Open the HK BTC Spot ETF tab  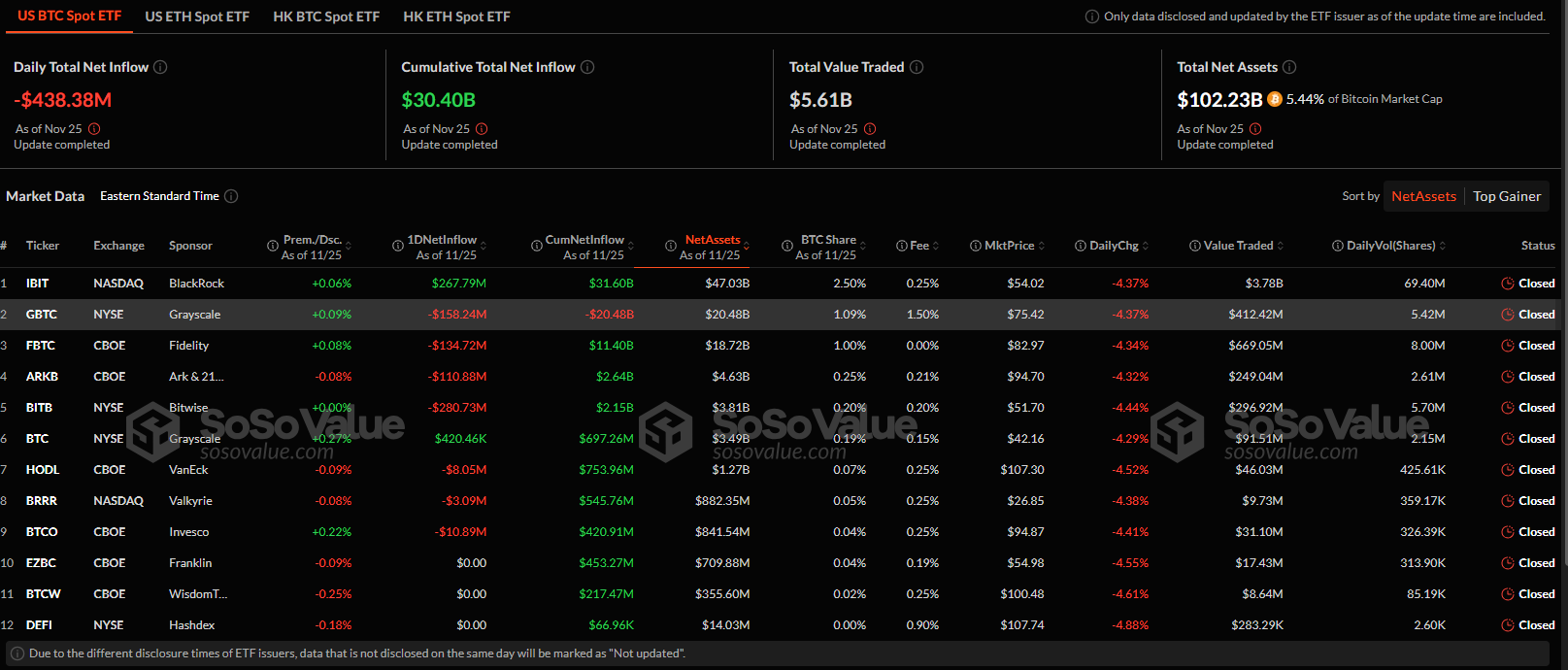[326, 17]
